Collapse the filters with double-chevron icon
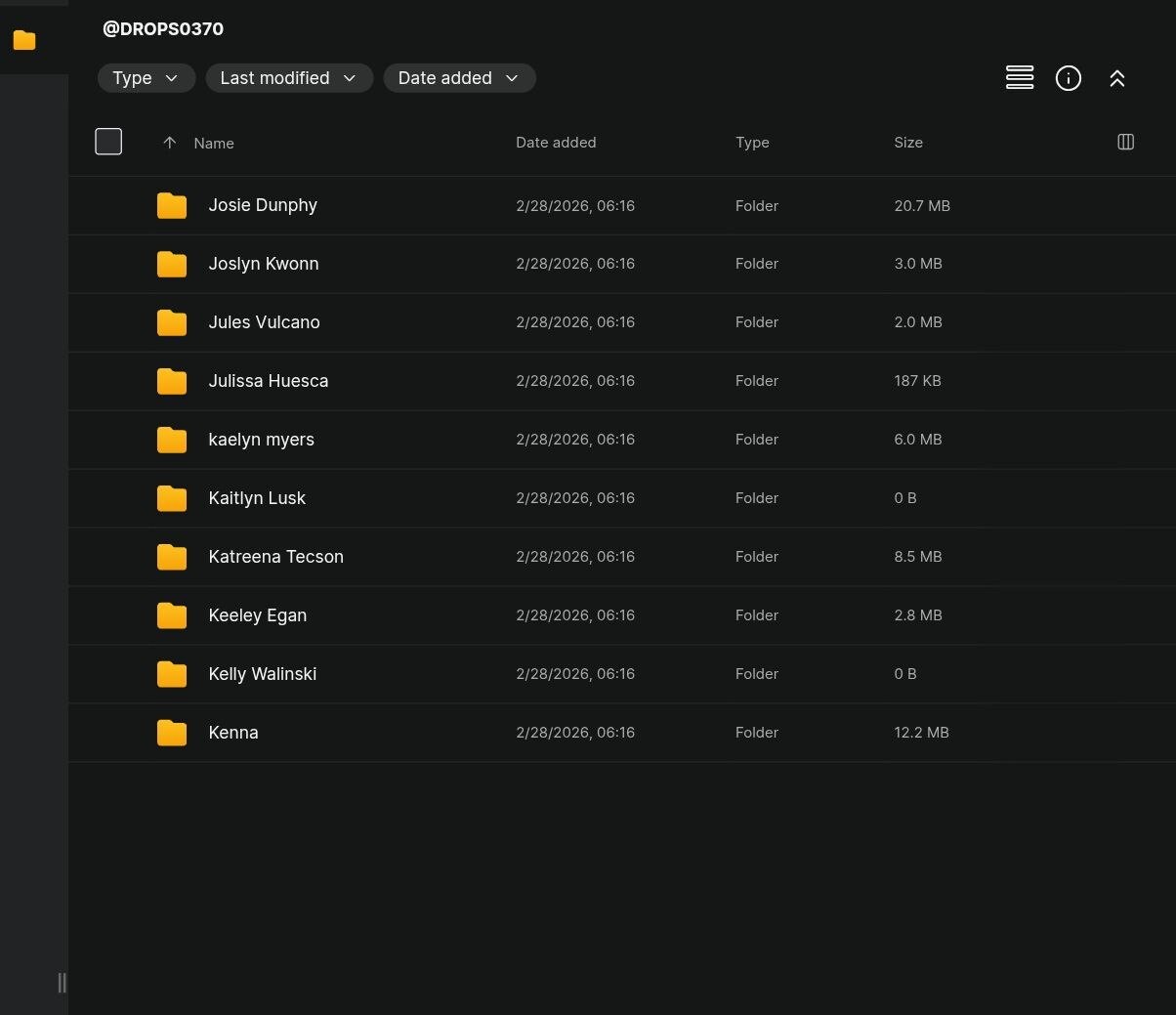Image resolution: width=1176 pixels, height=1015 pixels. pyautogui.click(x=1116, y=79)
